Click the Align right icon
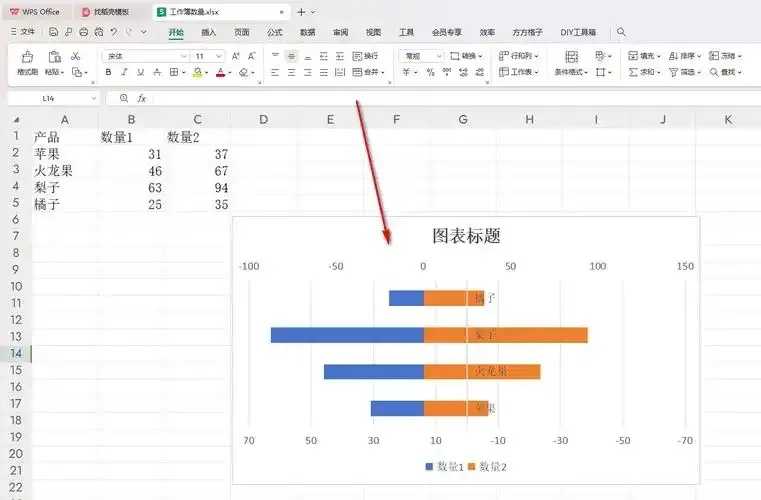 pyautogui.click(x=308, y=72)
